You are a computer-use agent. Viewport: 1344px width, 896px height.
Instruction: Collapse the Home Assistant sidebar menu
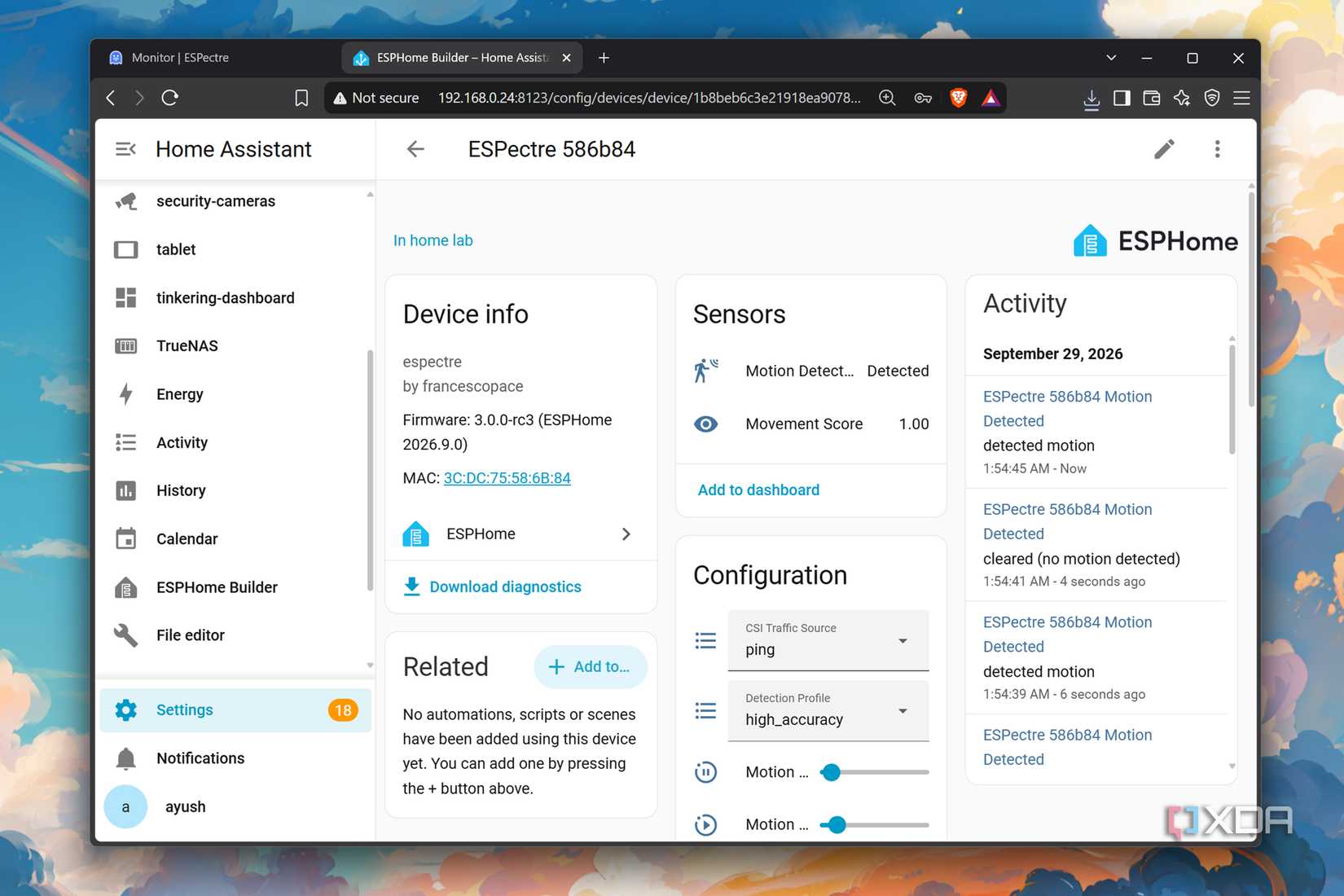[125, 149]
